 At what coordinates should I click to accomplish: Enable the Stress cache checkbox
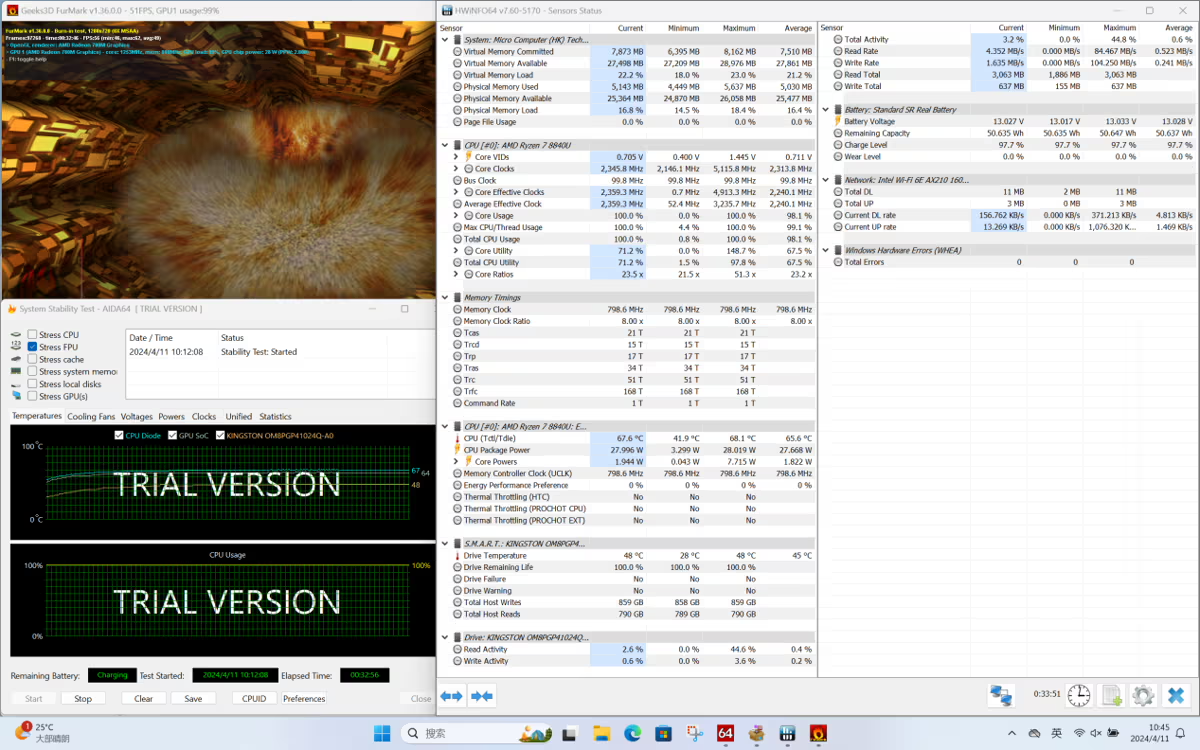[33, 359]
